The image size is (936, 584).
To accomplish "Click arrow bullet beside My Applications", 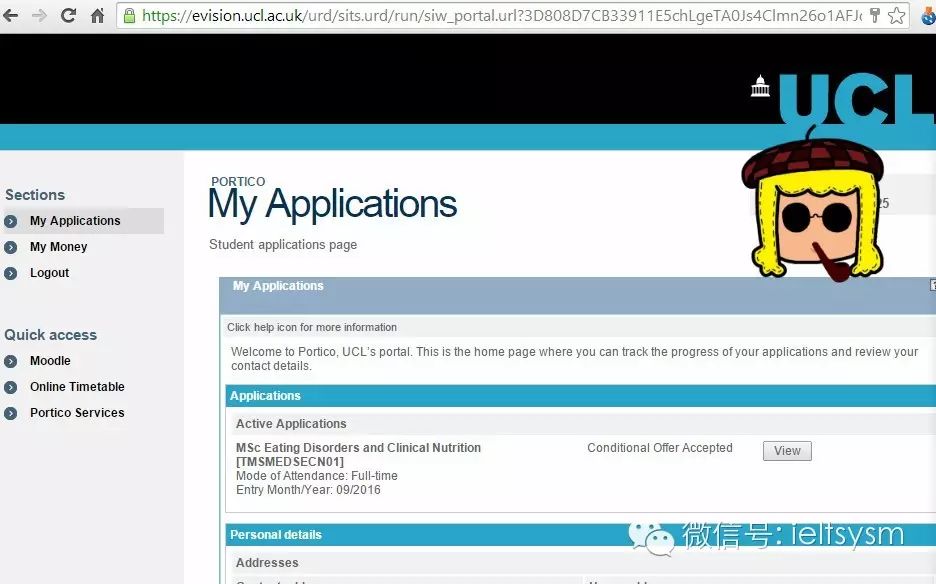I will (x=11, y=222).
